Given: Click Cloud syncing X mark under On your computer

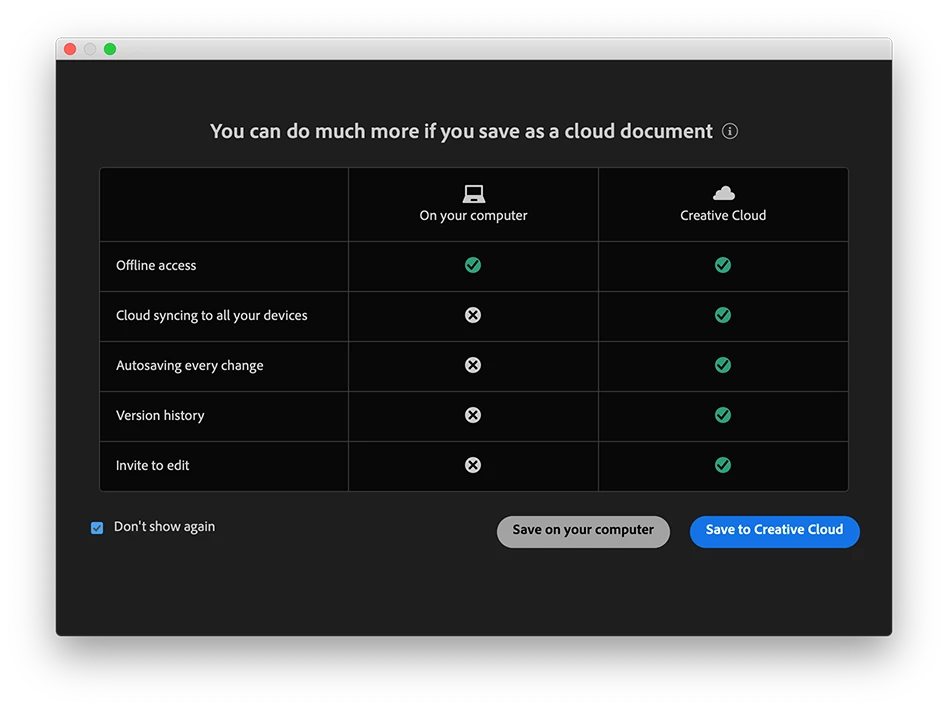Looking at the screenshot, I should coord(473,315).
